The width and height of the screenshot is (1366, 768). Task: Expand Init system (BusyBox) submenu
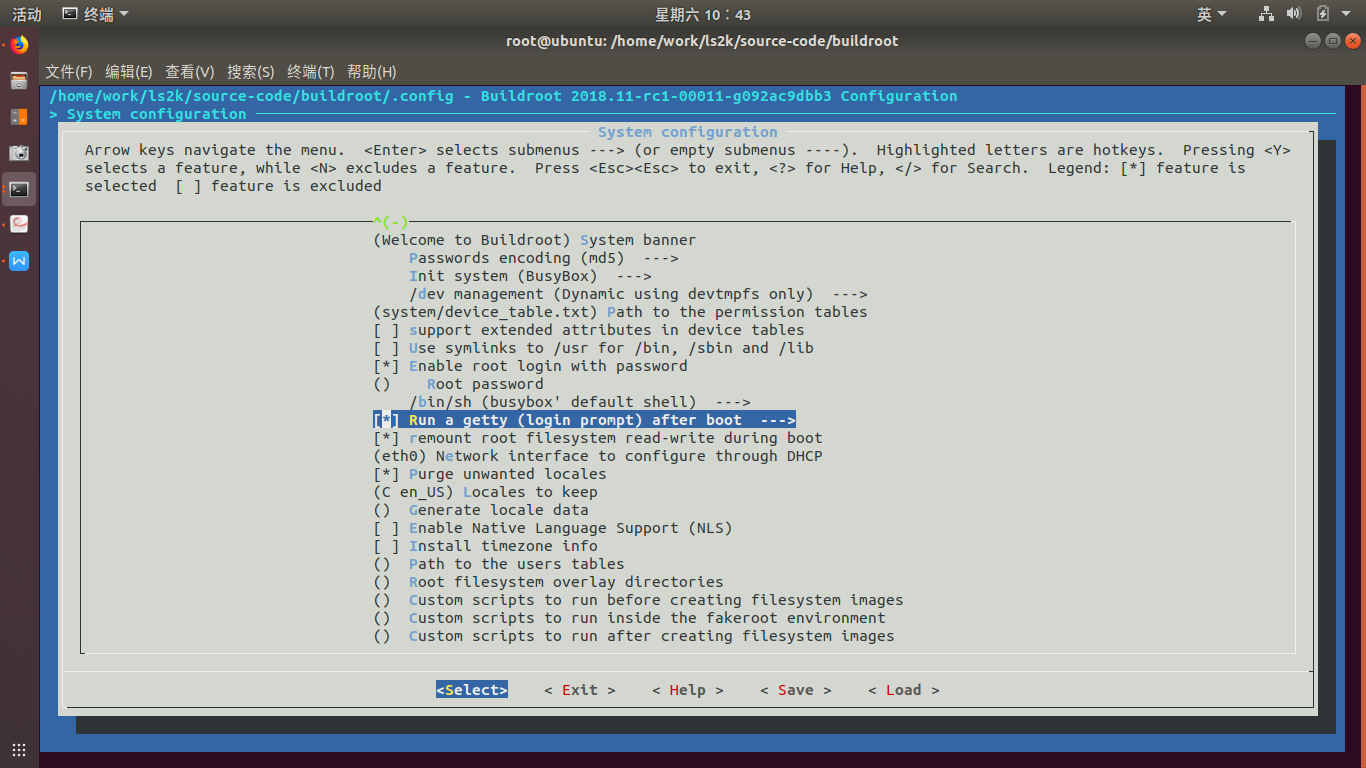(x=530, y=276)
